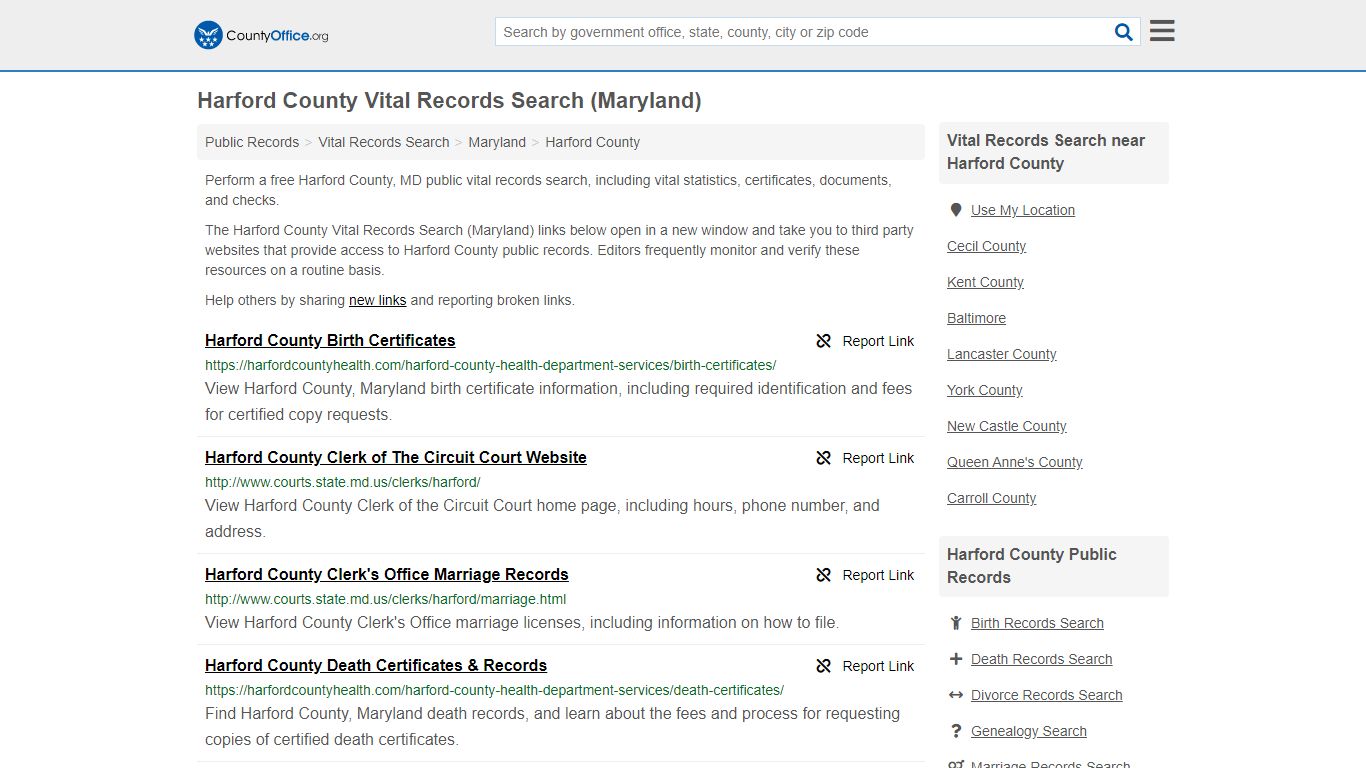
Task: Click 'Vital Records Search near Harford County' heading
Action: click(1046, 152)
